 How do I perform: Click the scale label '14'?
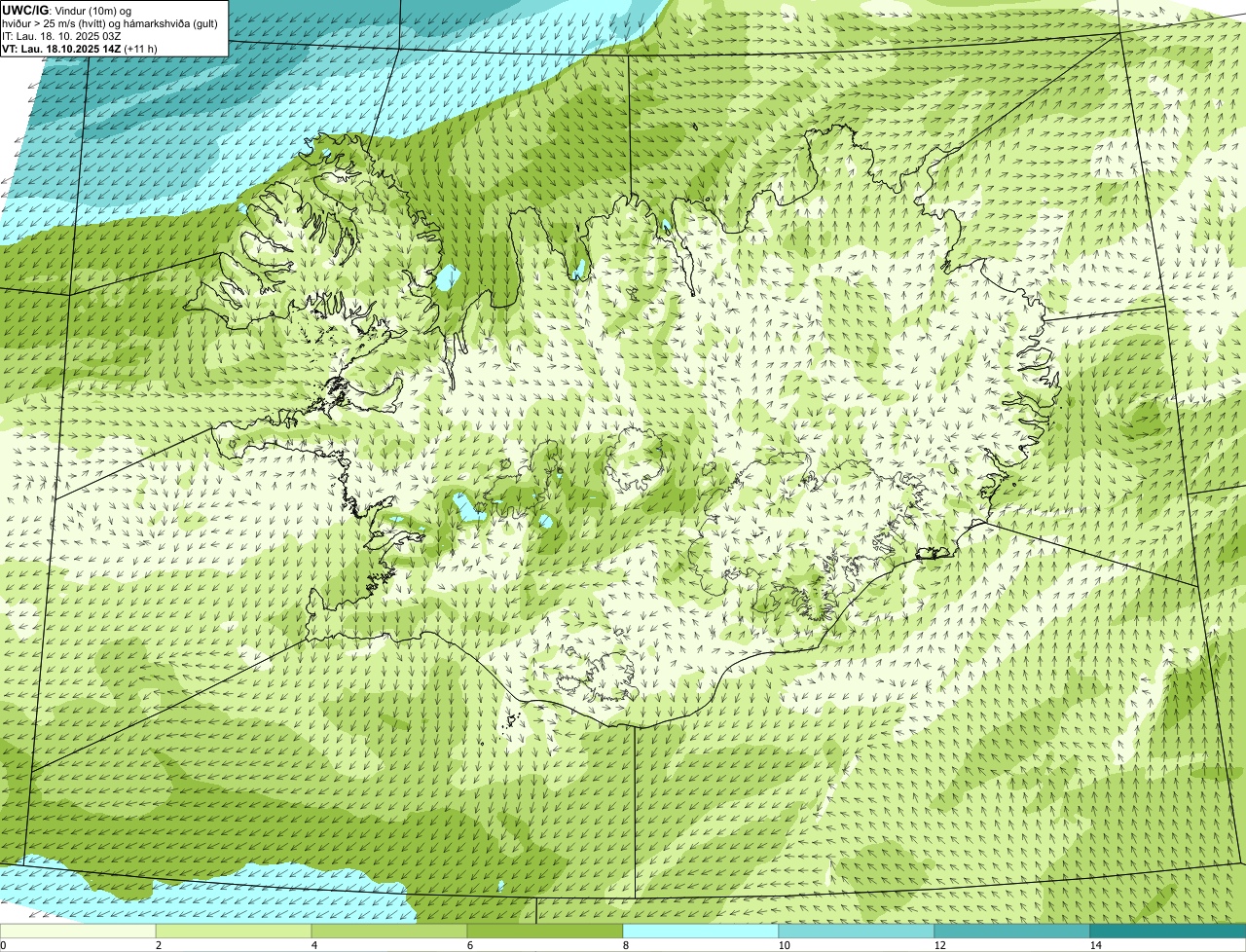(x=1095, y=945)
